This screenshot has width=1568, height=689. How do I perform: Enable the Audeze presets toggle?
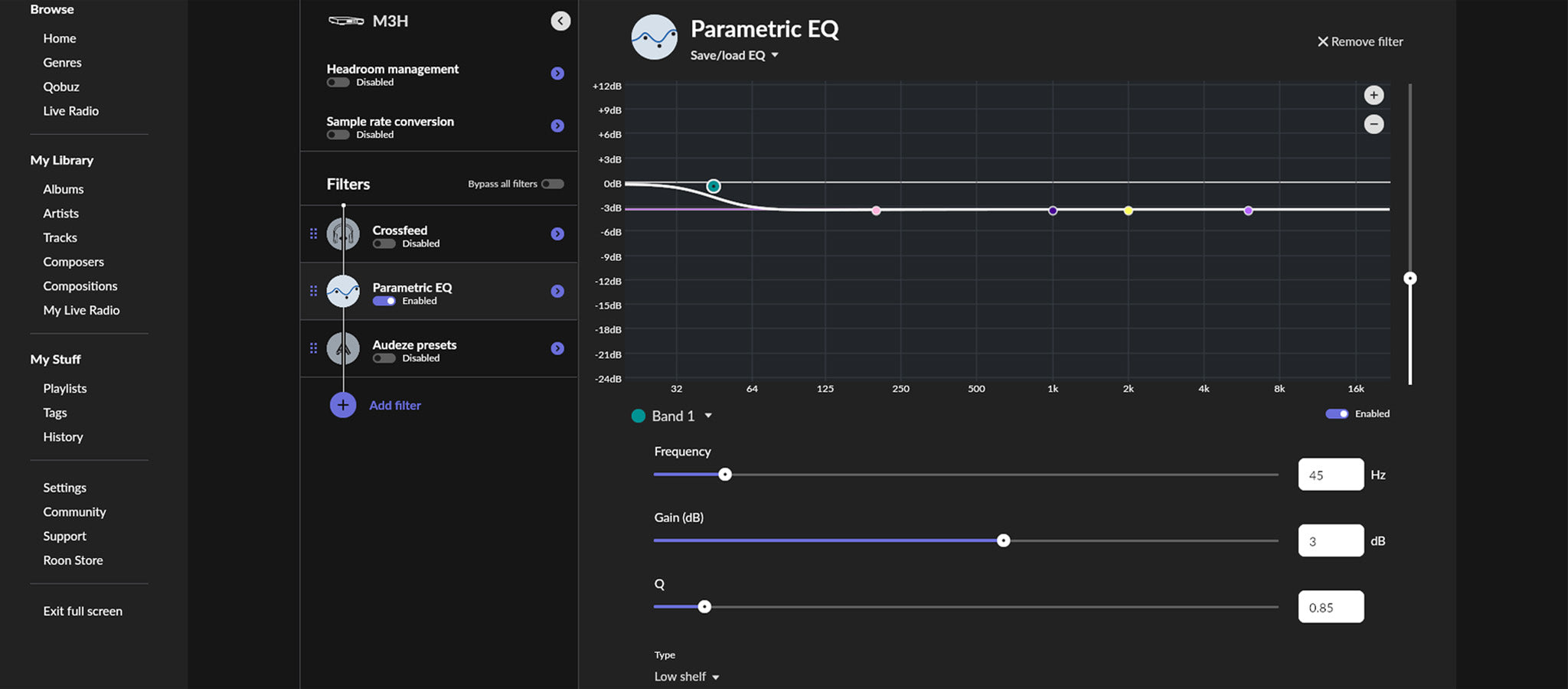[384, 358]
